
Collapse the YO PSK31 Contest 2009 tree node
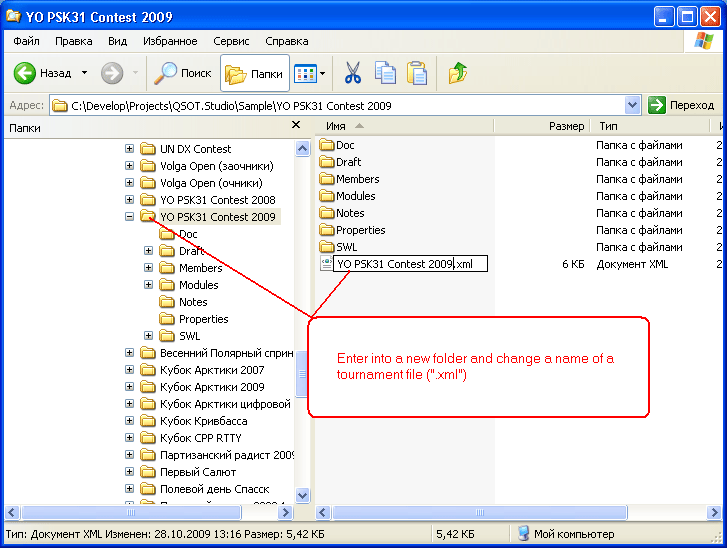coord(129,217)
